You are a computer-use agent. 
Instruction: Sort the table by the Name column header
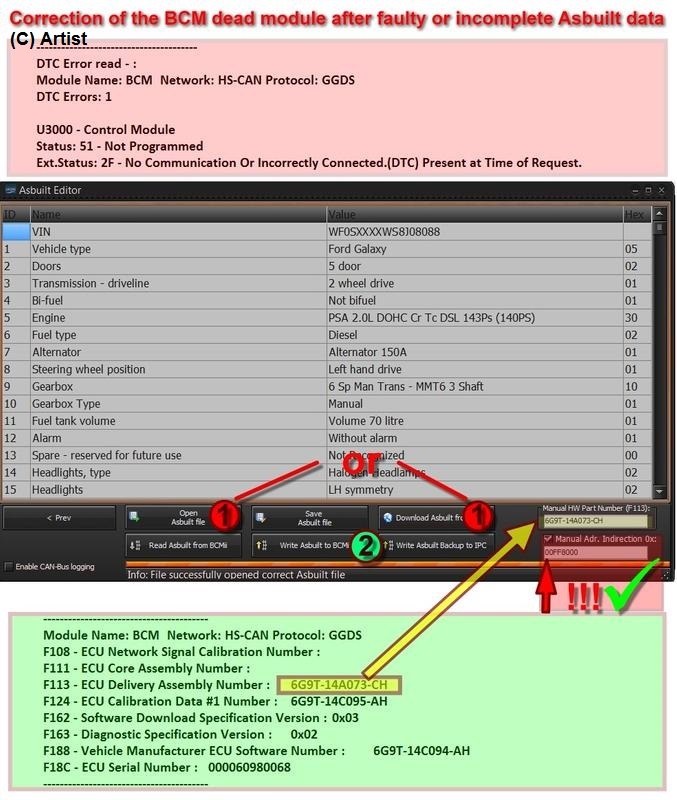(177, 214)
